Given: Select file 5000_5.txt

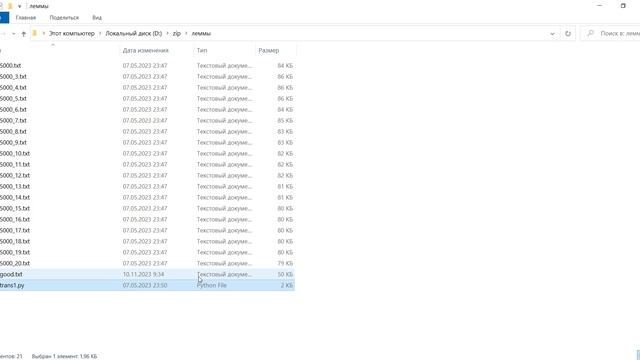Looking at the screenshot, I should click(x=13, y=98).
